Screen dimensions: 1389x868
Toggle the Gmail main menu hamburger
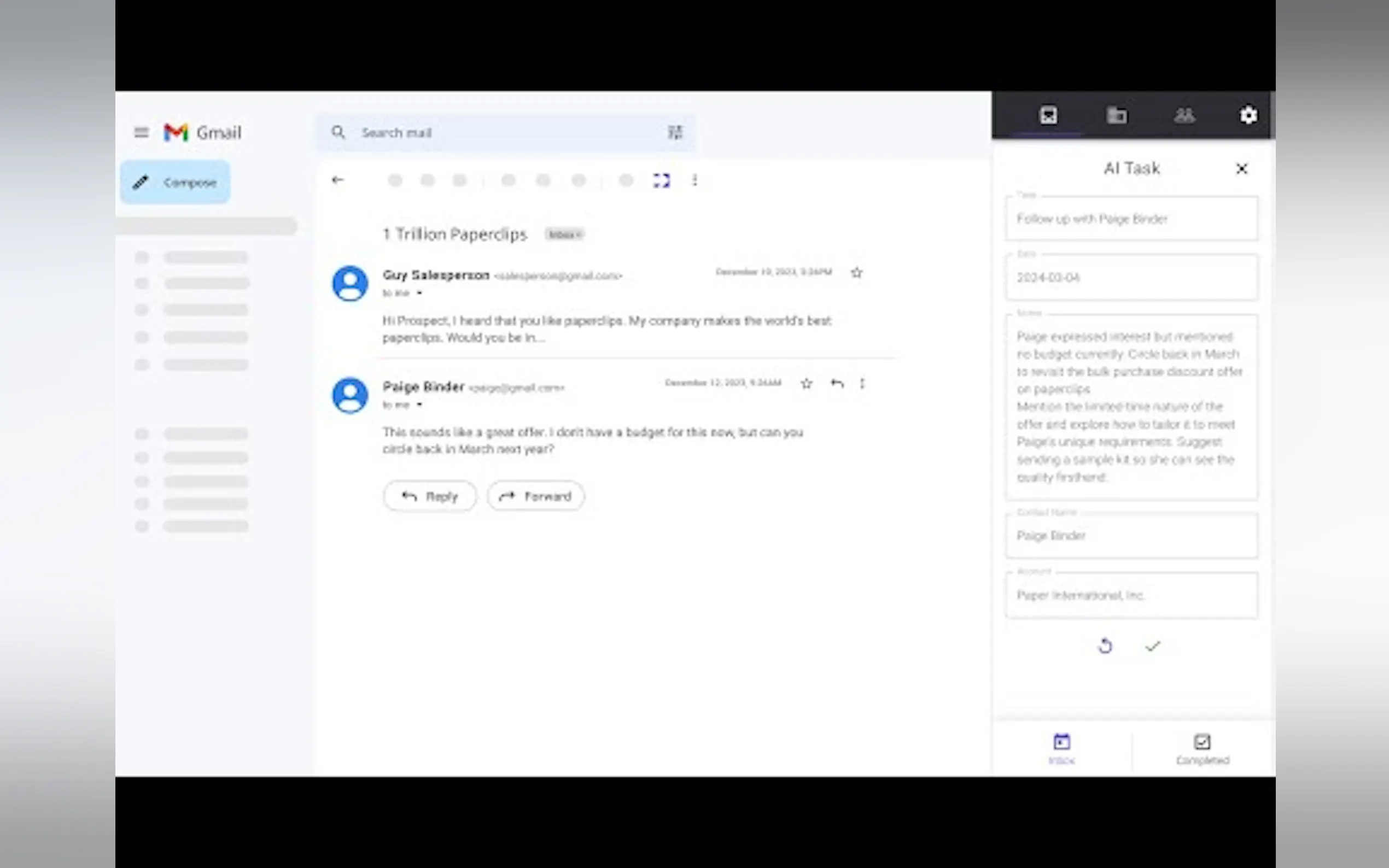141,133
